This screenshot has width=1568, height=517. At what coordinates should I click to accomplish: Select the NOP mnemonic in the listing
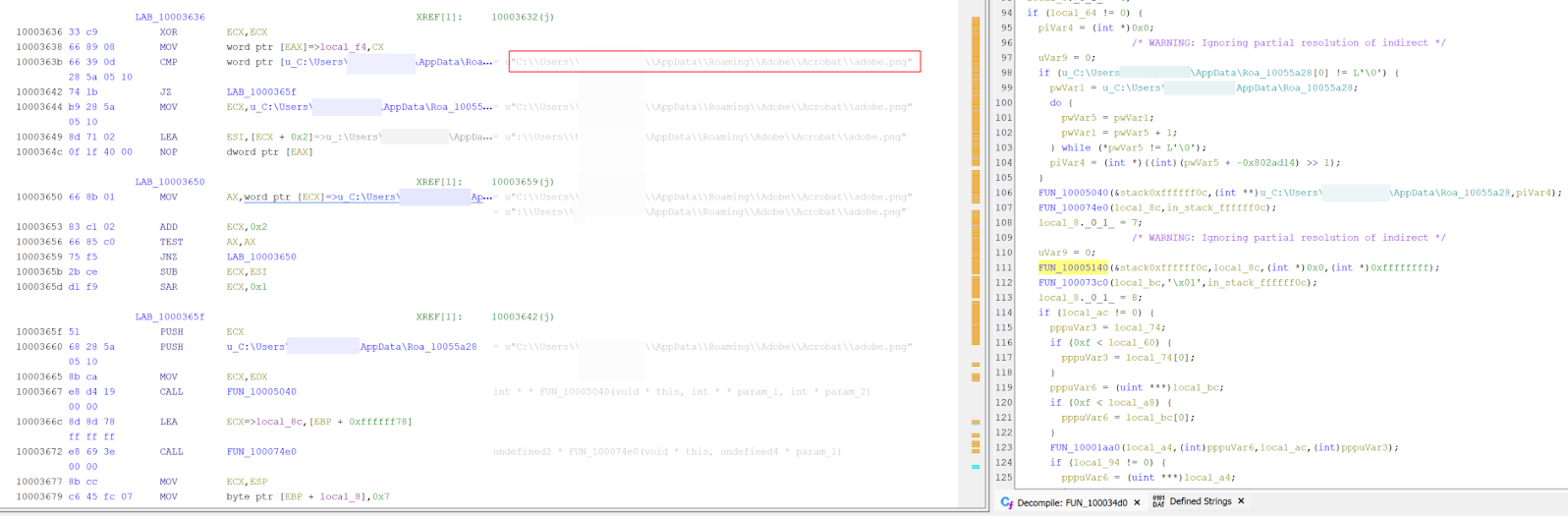(x=169, y=152)
